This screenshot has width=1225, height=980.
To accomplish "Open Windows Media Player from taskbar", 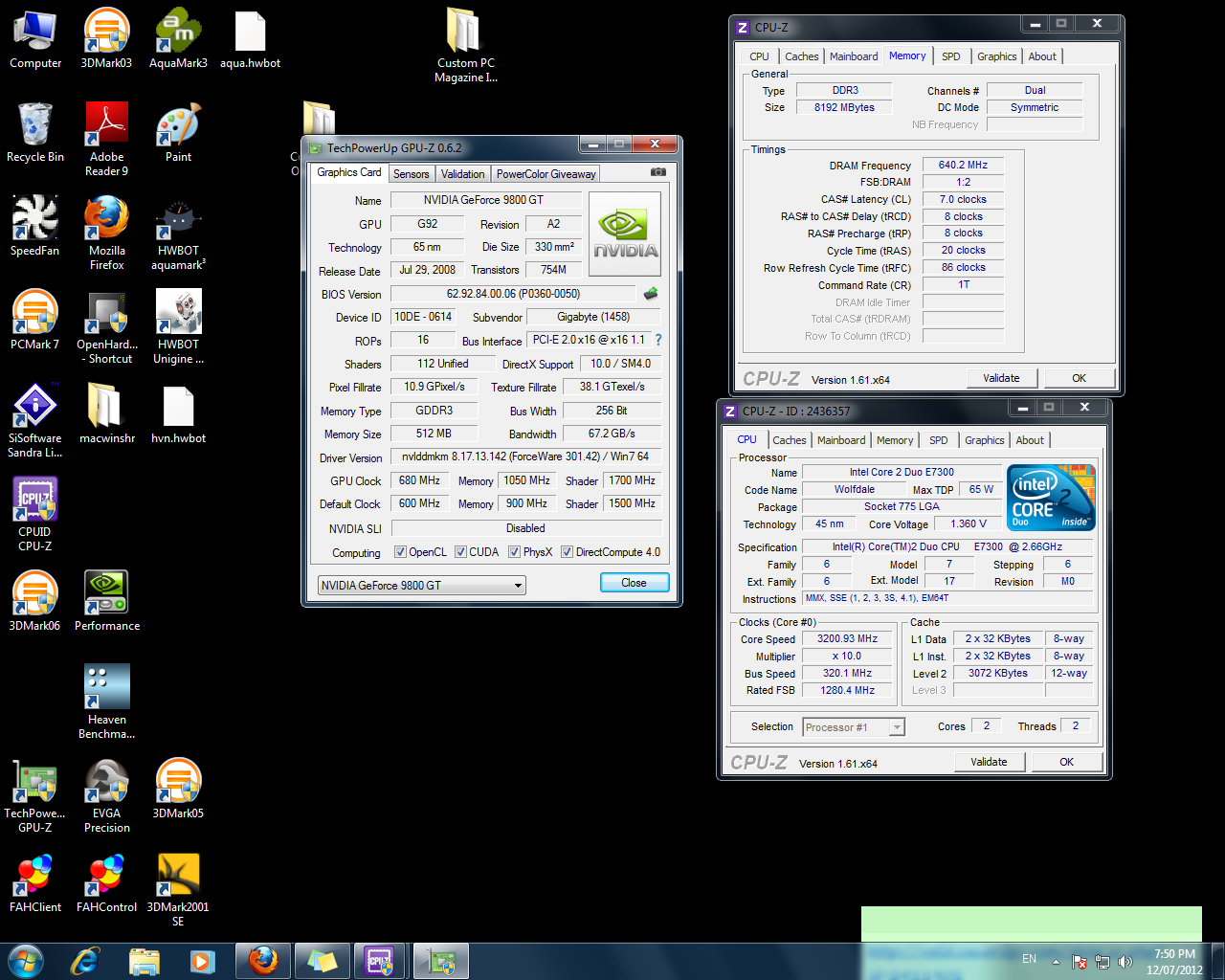I will click(x=202, y=961).
